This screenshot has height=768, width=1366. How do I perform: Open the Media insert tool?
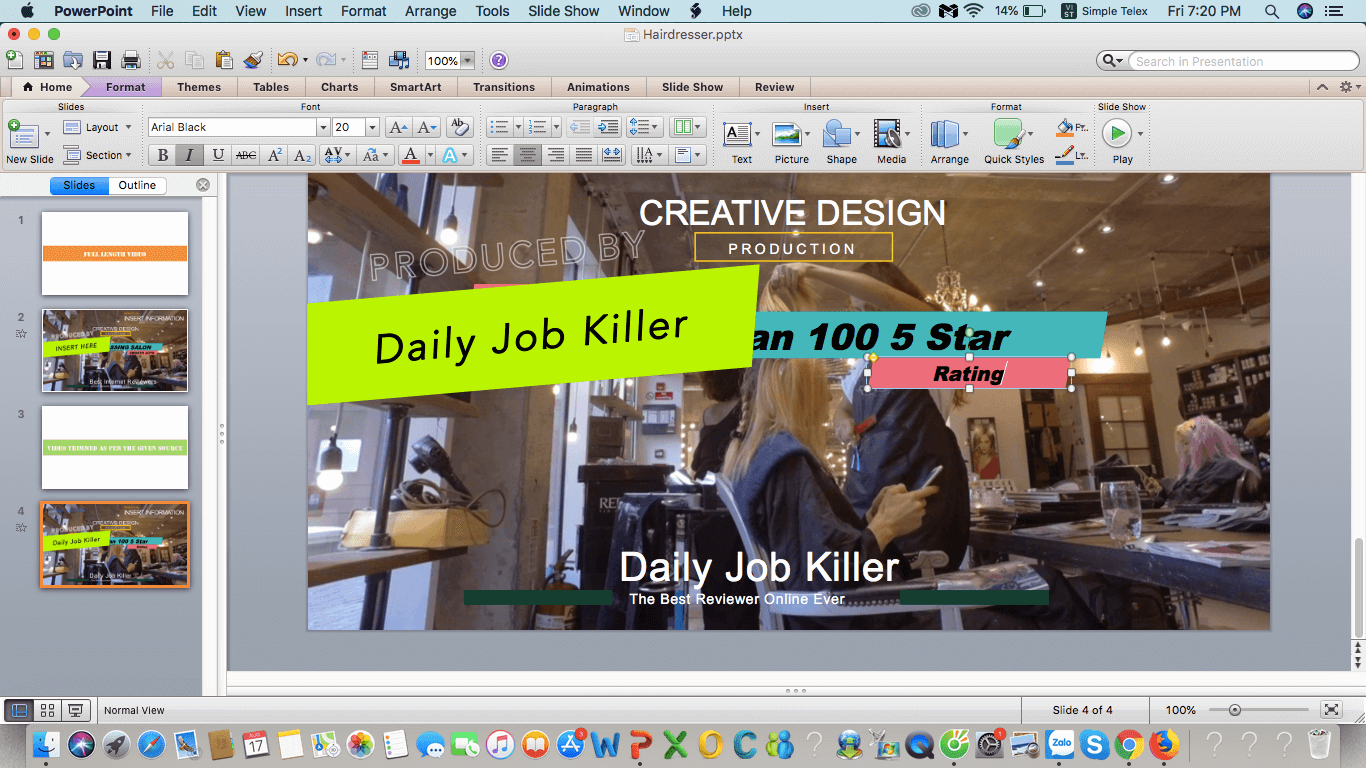click(x=891, y=141)
